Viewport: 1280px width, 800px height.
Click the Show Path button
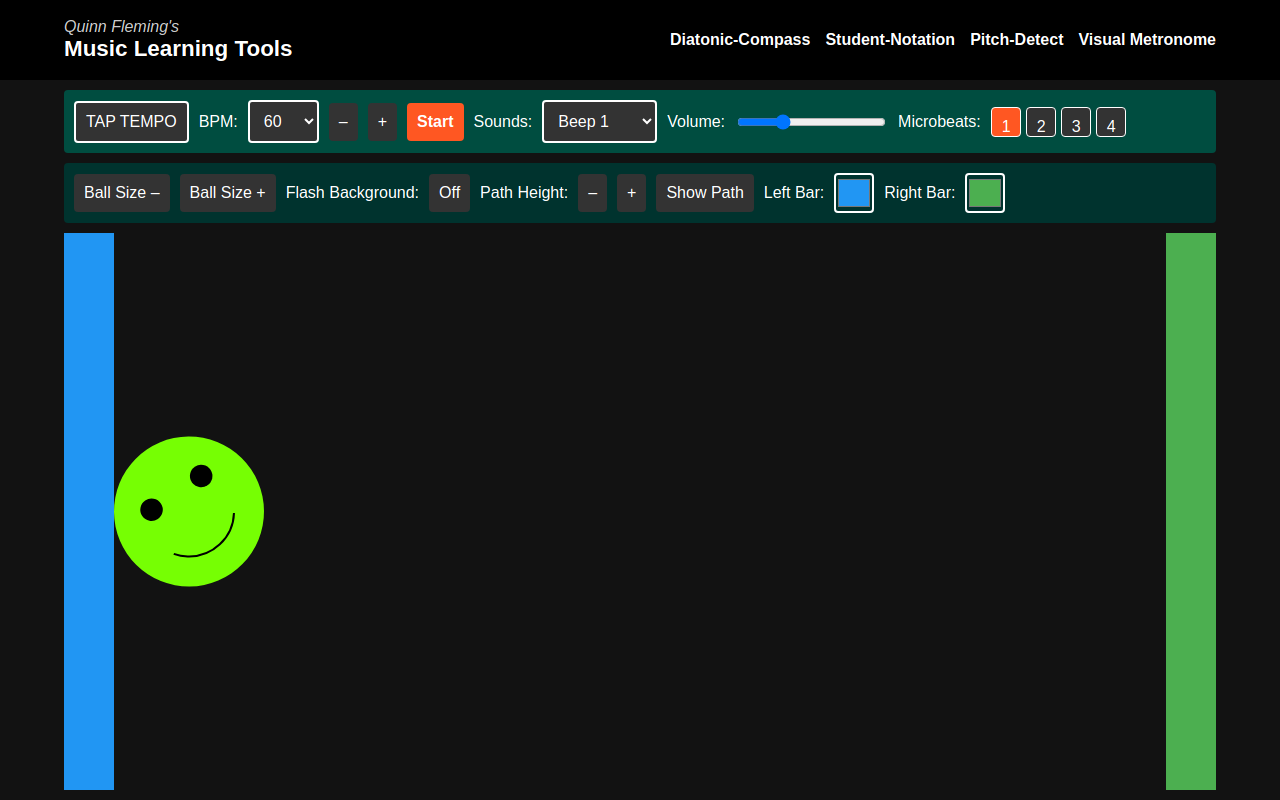click(x=705, y=193)
